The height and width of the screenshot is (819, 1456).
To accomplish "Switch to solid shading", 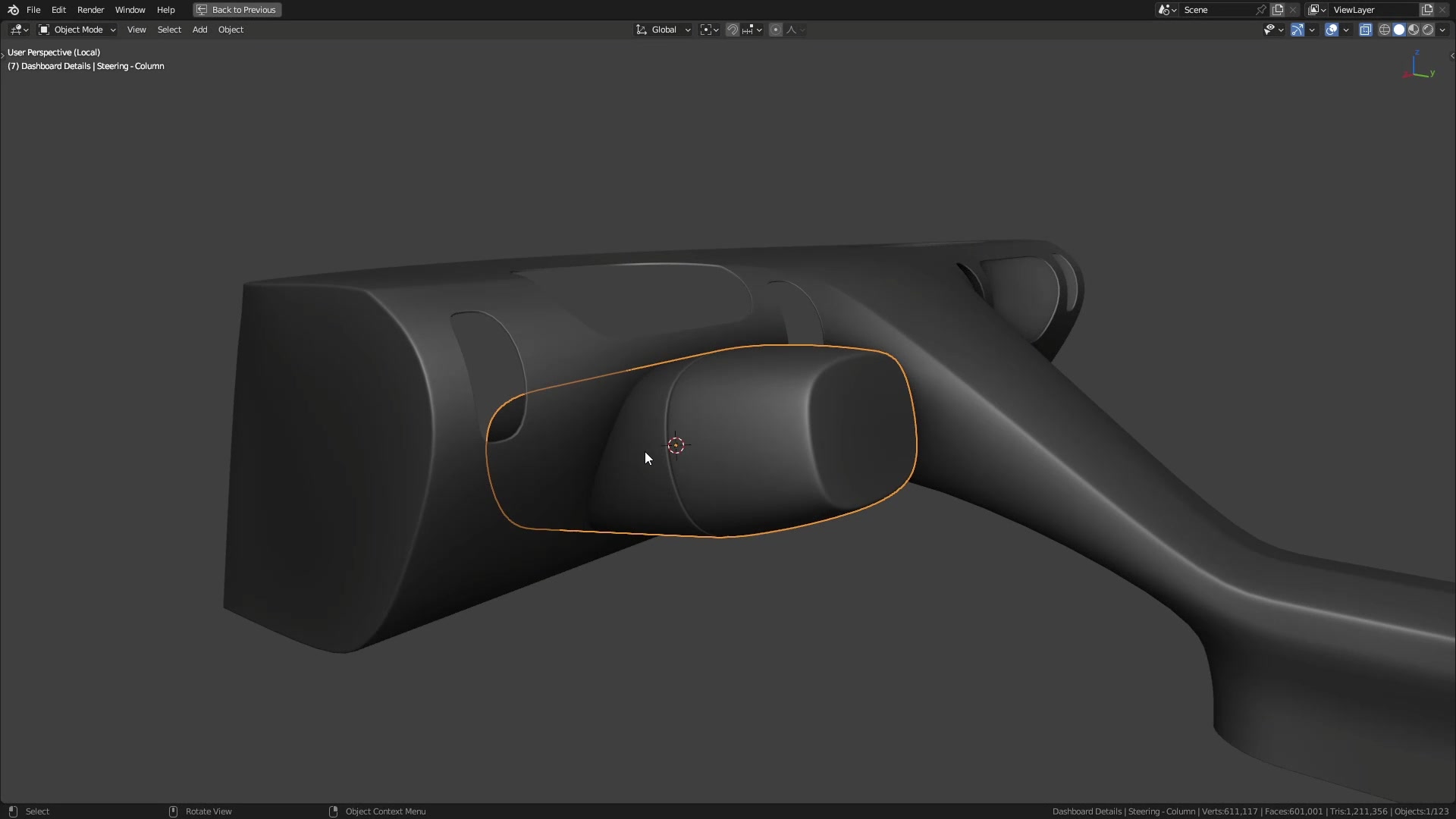I will click(x=1399, y=30).
